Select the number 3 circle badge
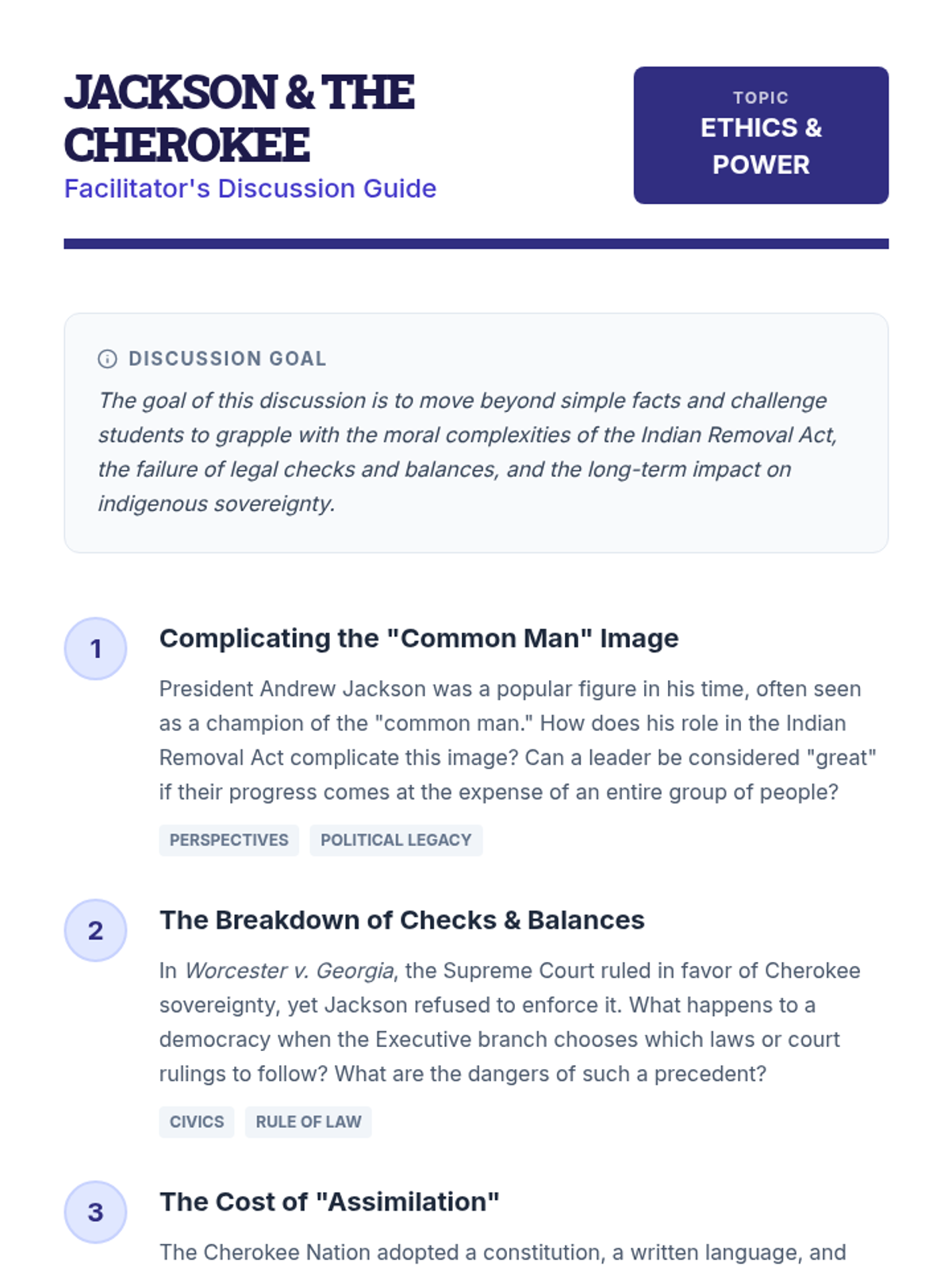The image size is (952, 1270). [95, 1212]
